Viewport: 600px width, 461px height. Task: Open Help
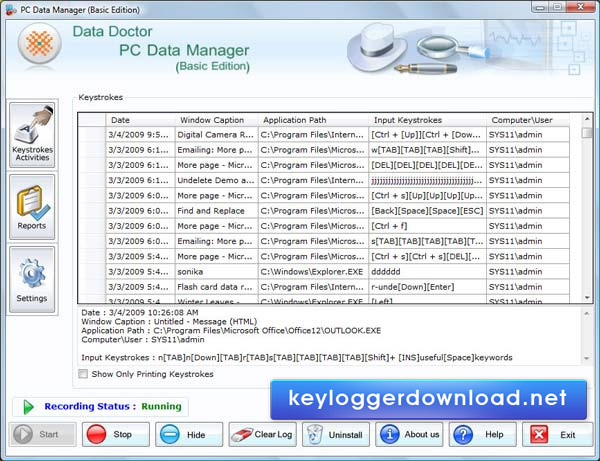(483, 434)
